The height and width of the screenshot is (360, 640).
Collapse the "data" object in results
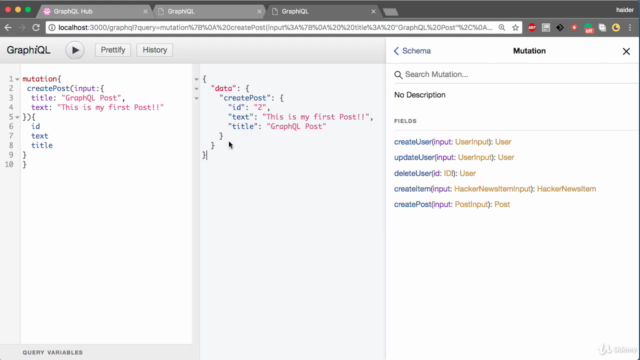[x=196, y=89]
